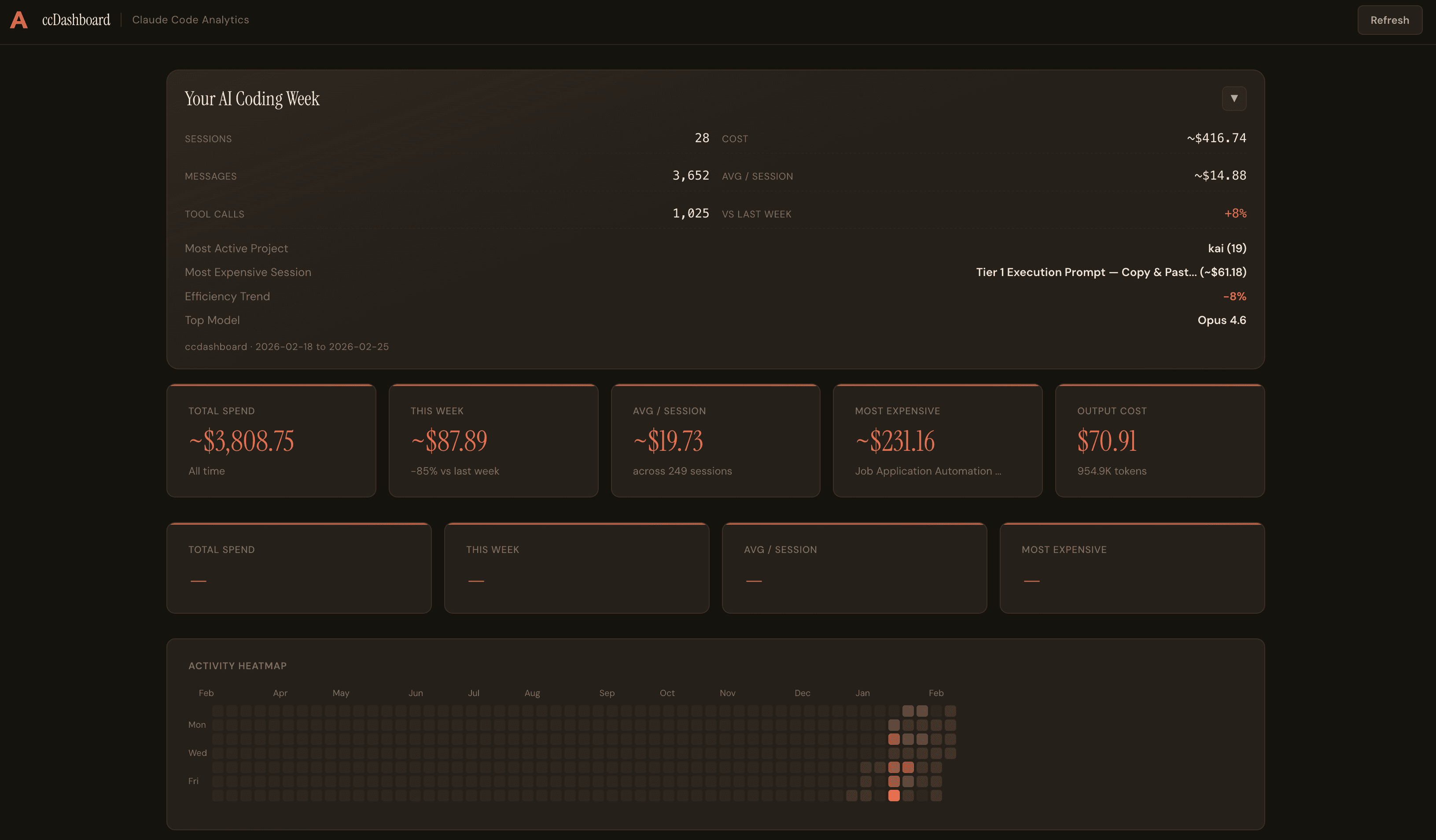
Task: Click the Sep month label in heatmap
Action: [x=607, y=693]
